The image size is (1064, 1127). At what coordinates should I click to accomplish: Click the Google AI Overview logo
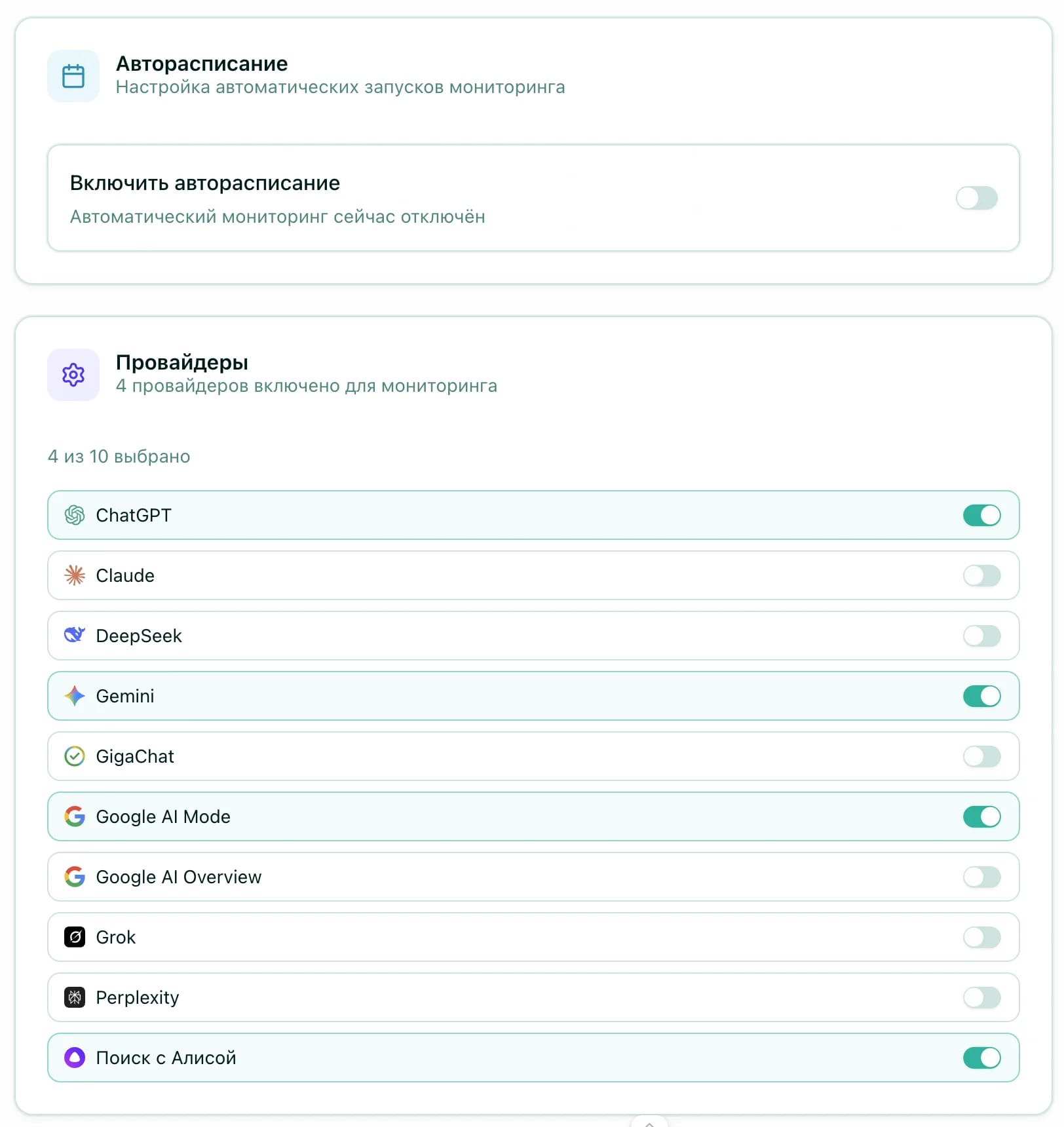[x=75, y=877]
